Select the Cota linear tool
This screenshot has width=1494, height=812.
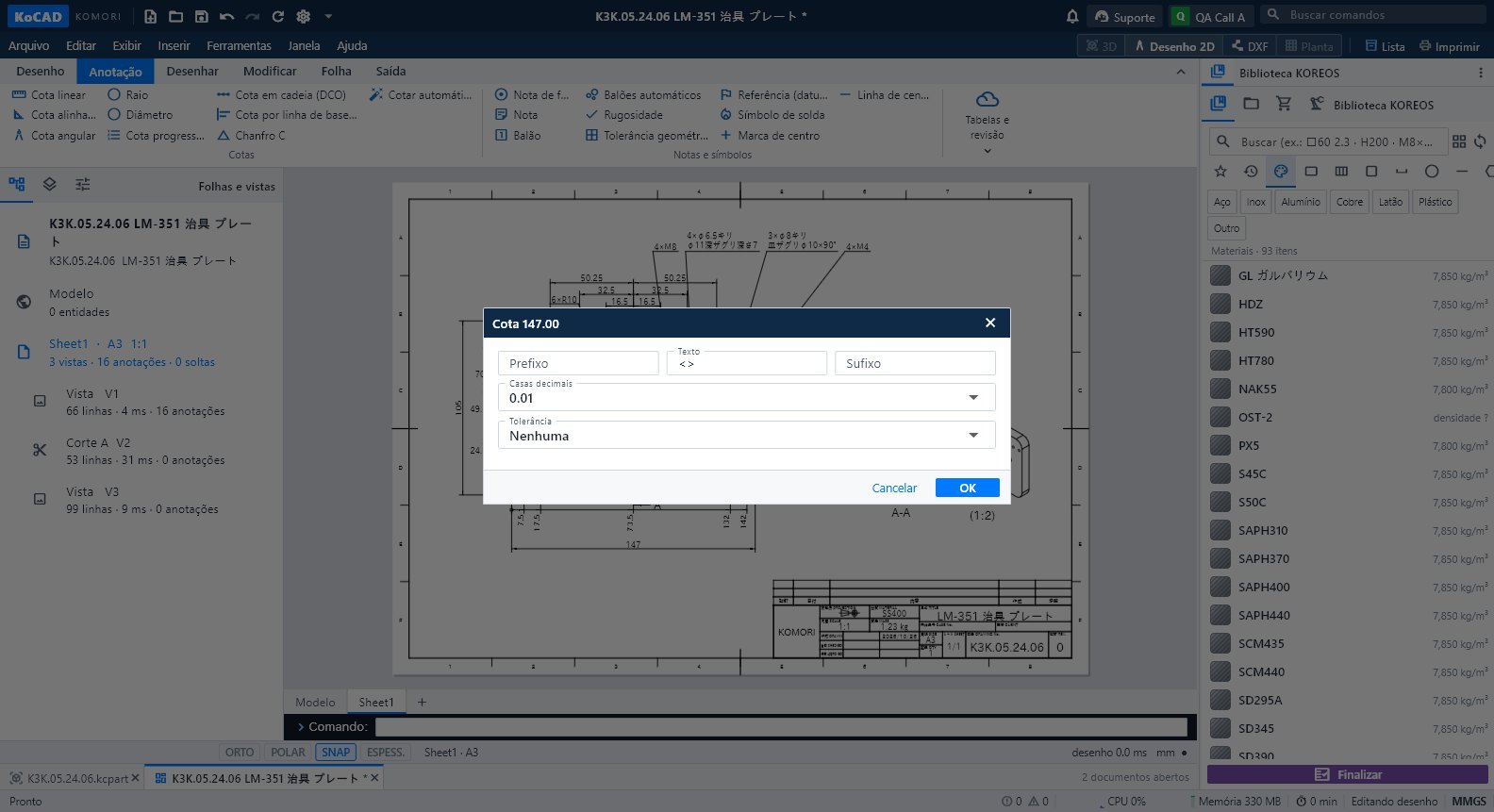[48, 94]
